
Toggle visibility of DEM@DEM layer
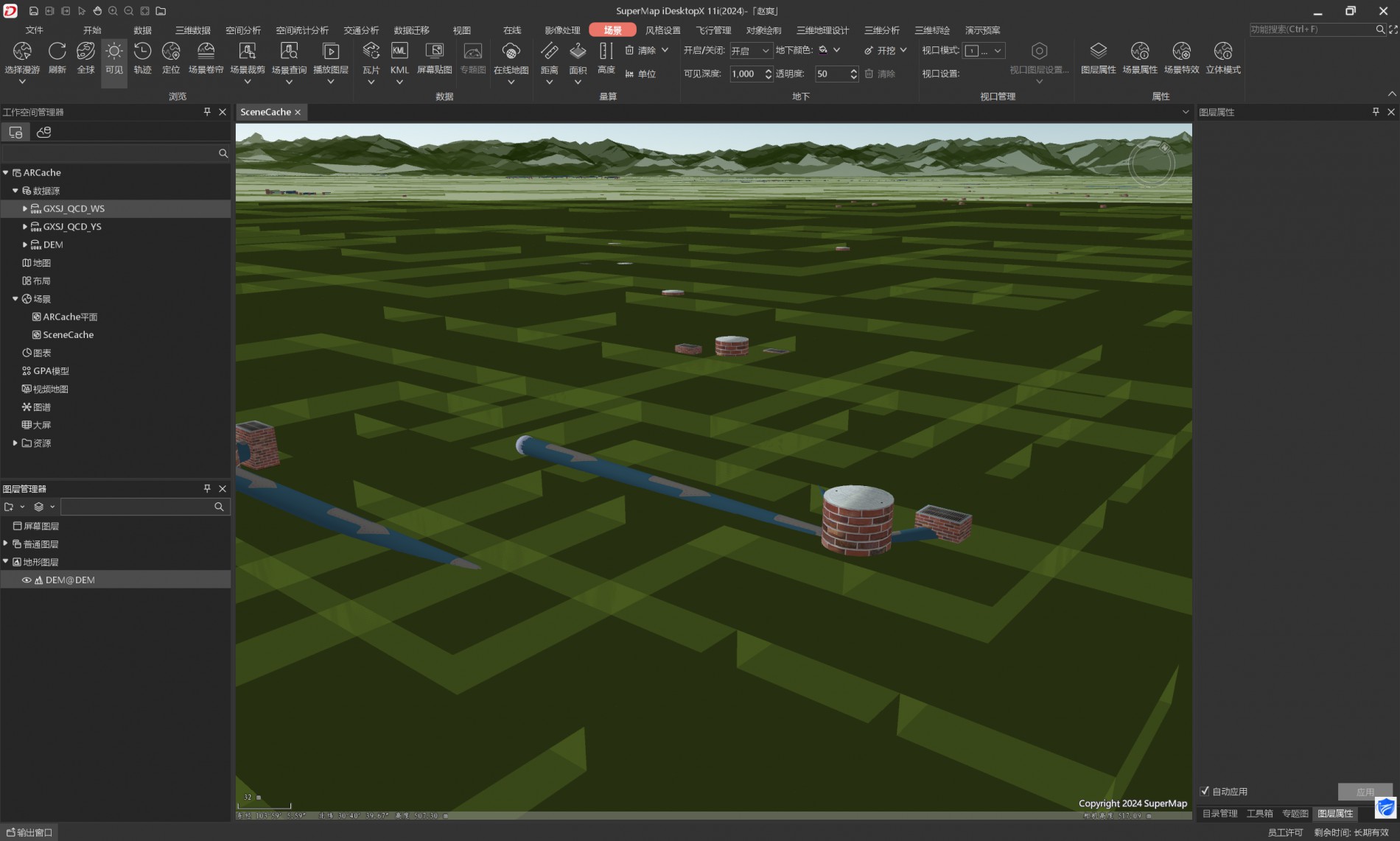click(x=27, y=580)
